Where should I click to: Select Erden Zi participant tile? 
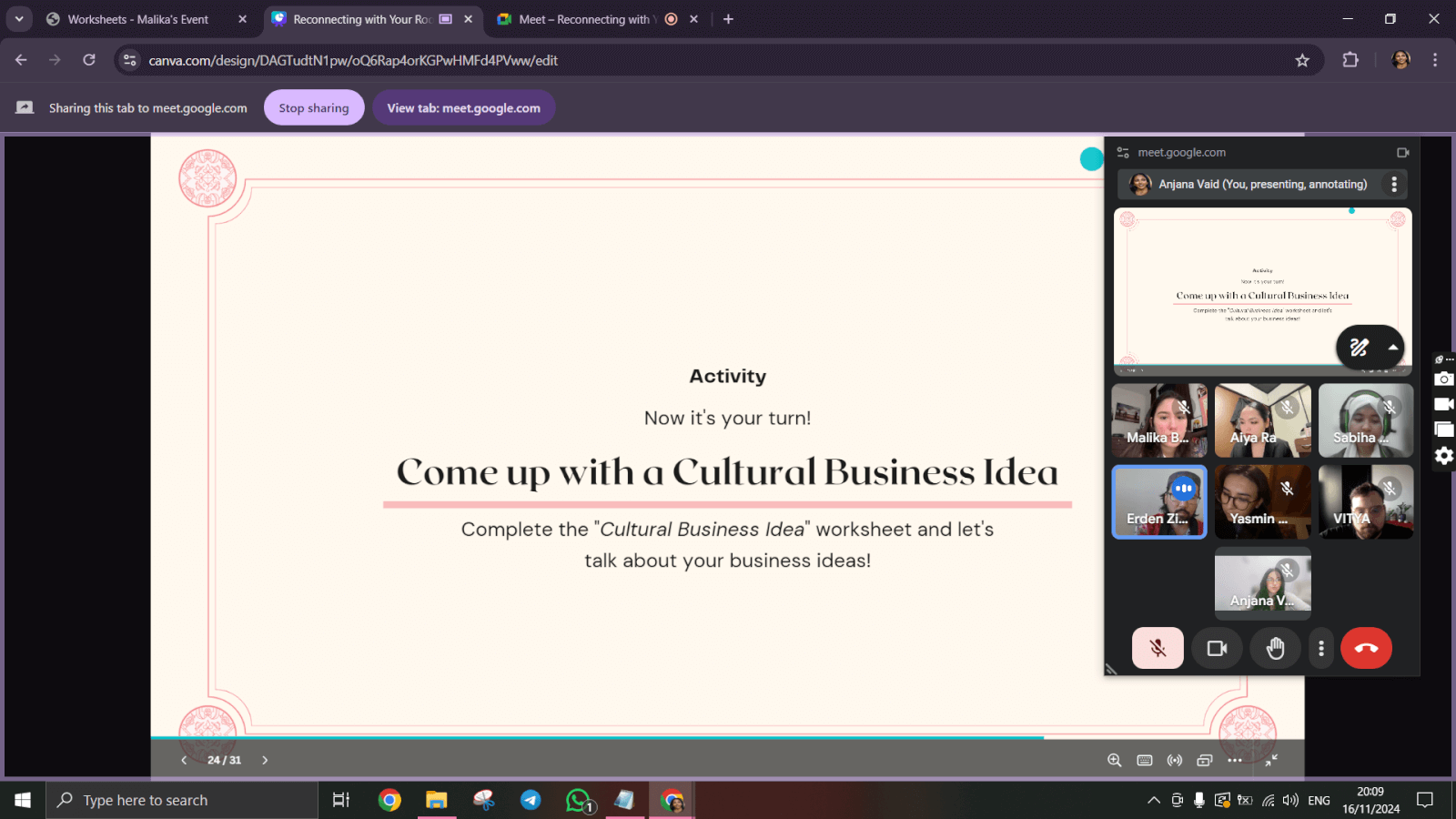click(1159, 502)
